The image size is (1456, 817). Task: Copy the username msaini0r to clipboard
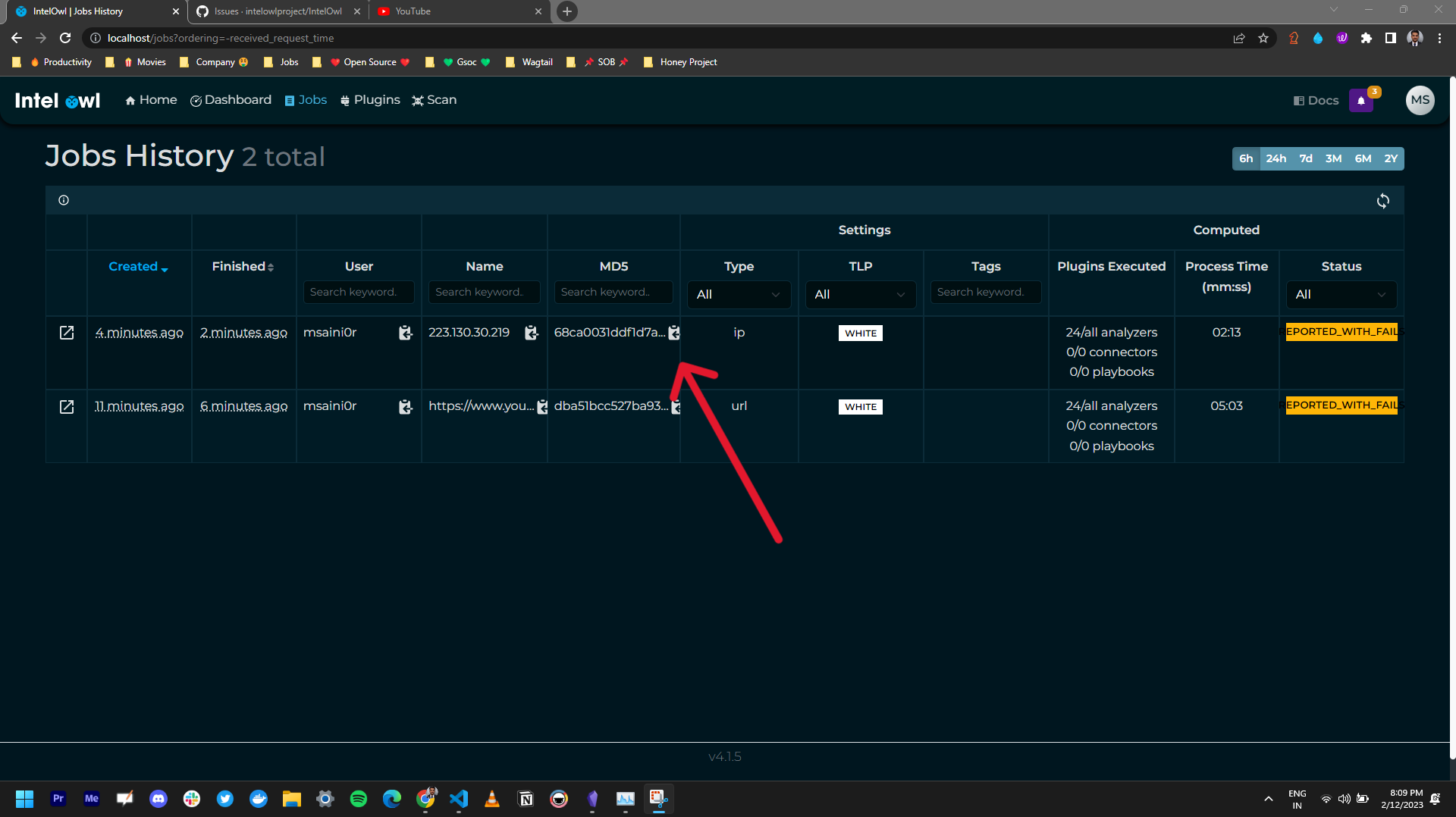(406, 333)
